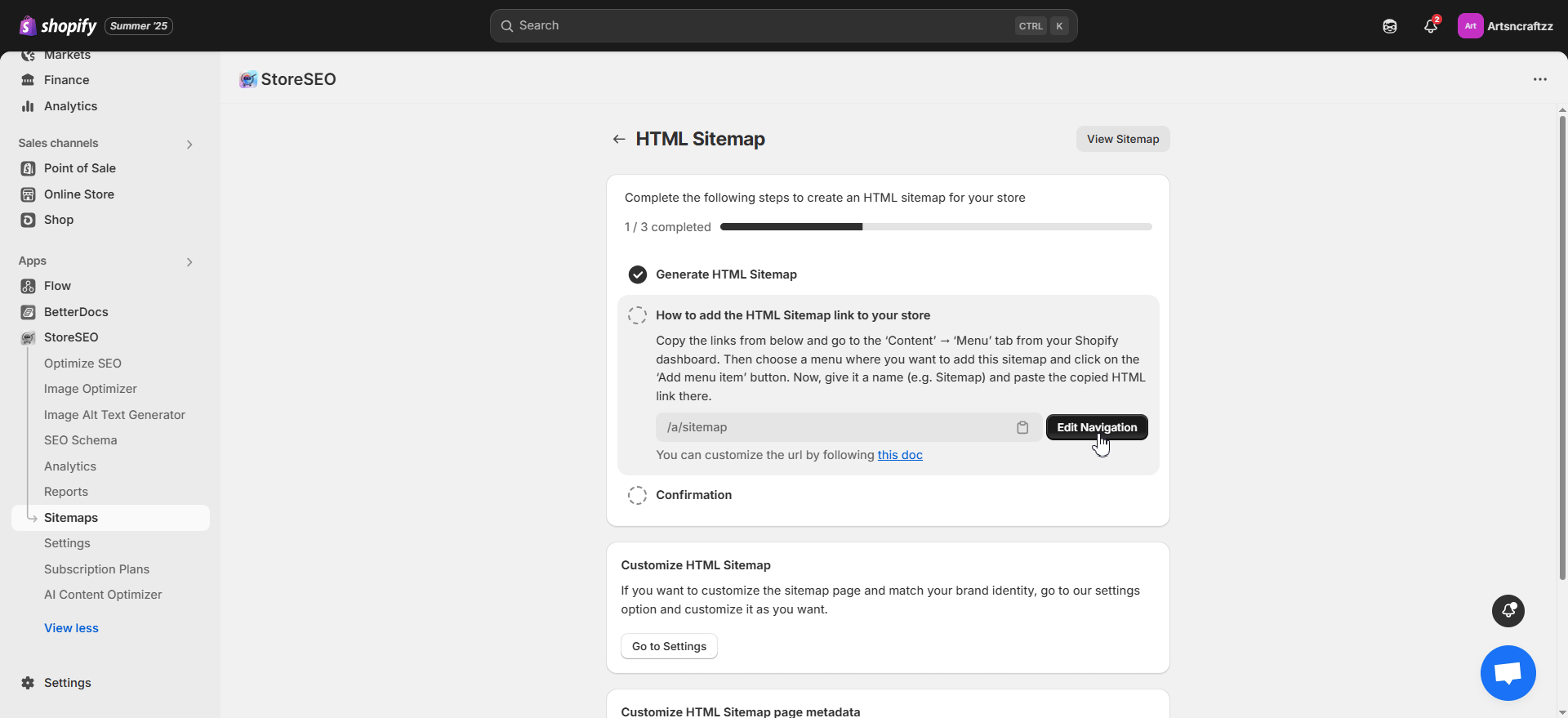
Task: Click into the Search field
Action: click(783, 26)
